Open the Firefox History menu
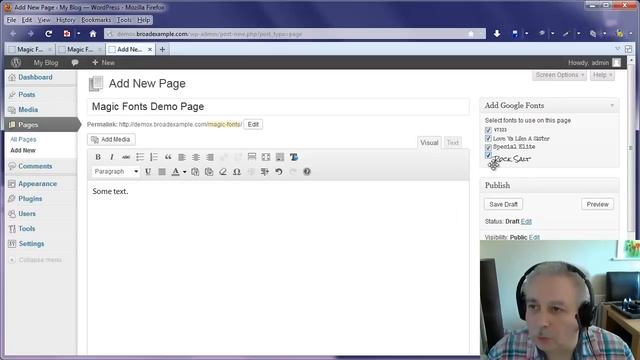640x360 pixels. coord(66,20)
